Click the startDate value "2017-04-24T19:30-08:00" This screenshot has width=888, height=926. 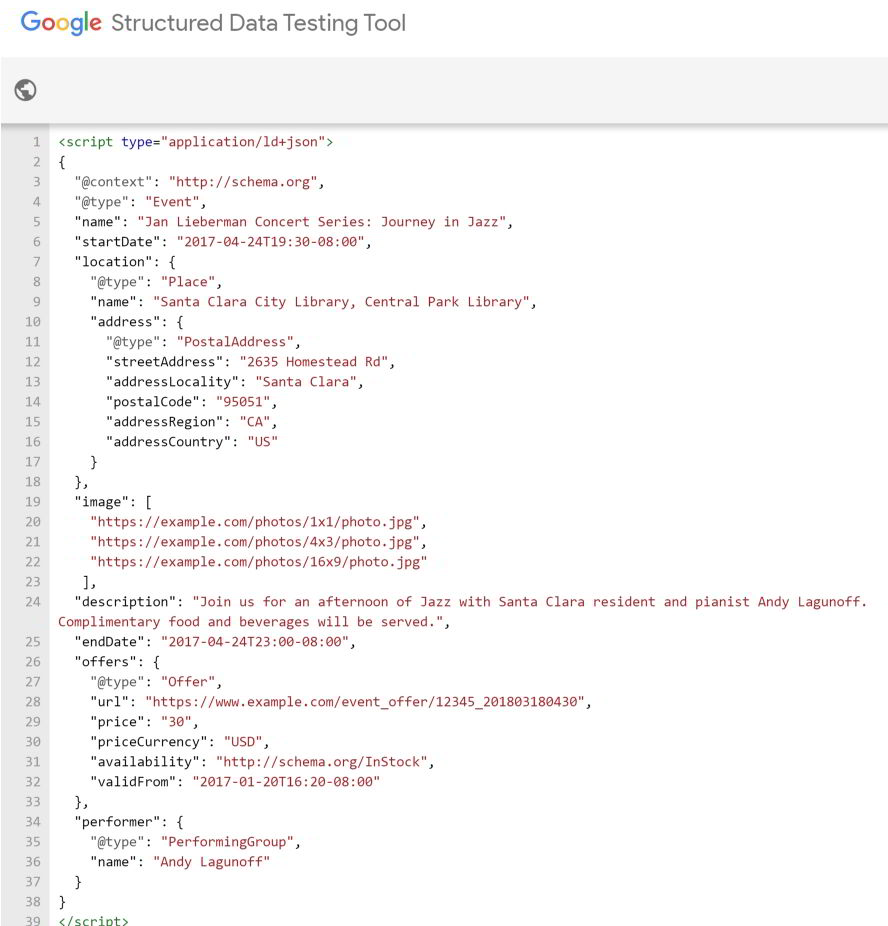[x=271, y=242]
